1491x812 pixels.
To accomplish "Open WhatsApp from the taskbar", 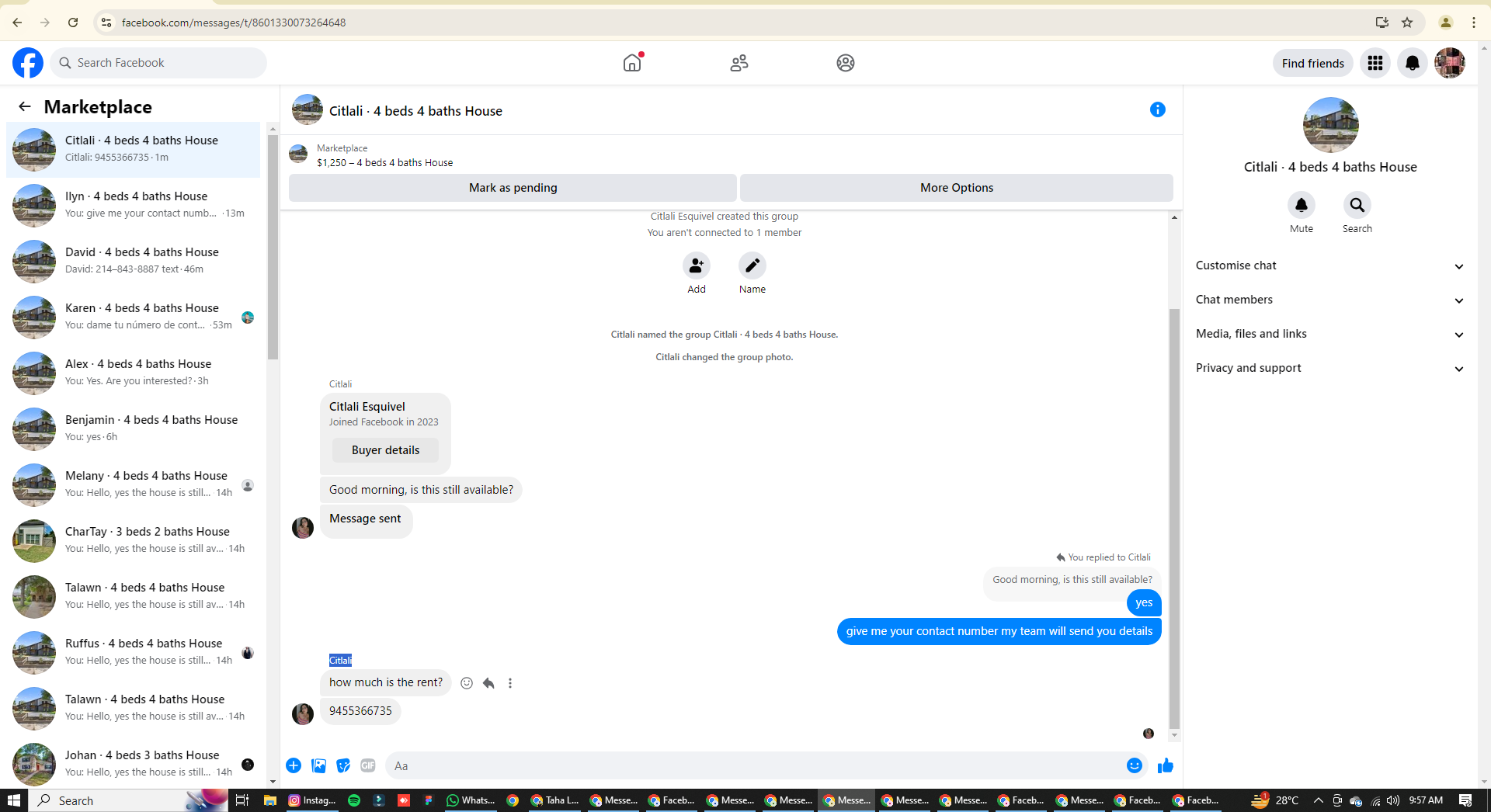I will click(470, 800).
